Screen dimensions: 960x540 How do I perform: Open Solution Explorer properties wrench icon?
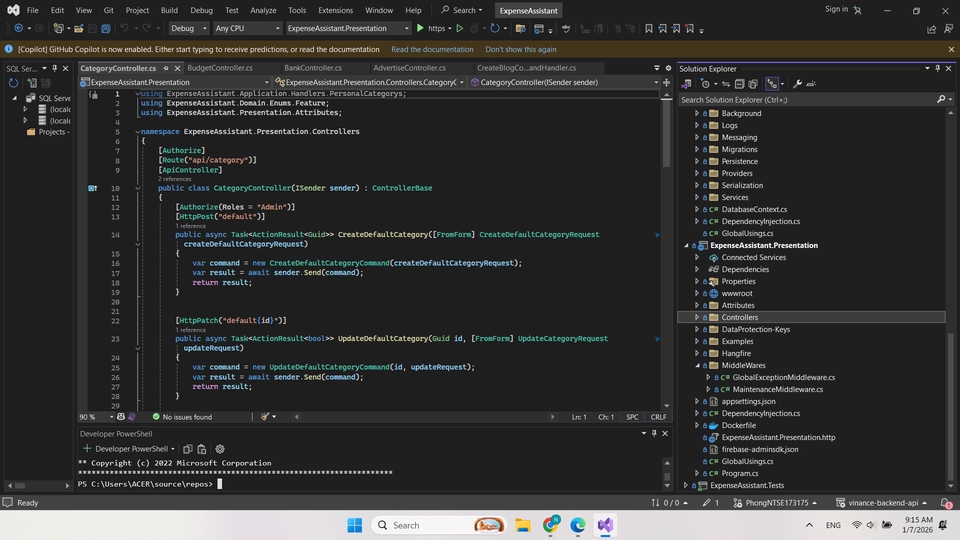point(797,84)
